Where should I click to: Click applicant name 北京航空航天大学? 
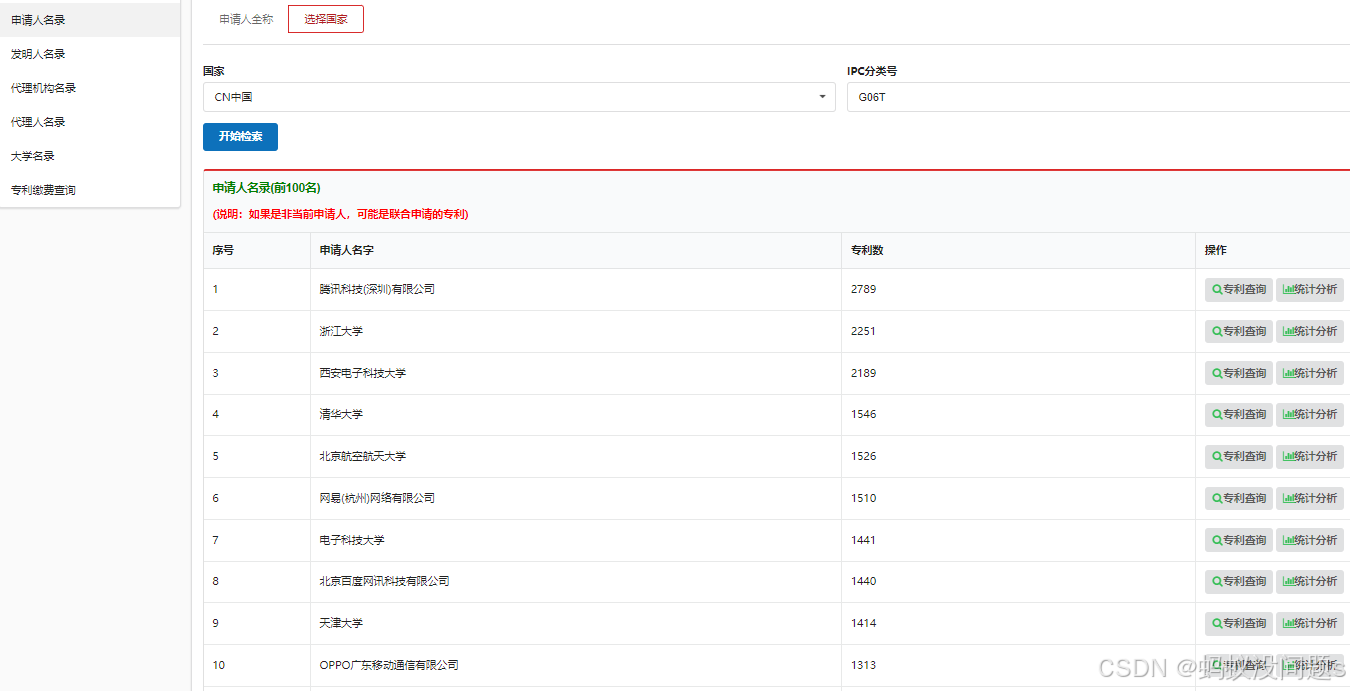(x=363, y=456)
